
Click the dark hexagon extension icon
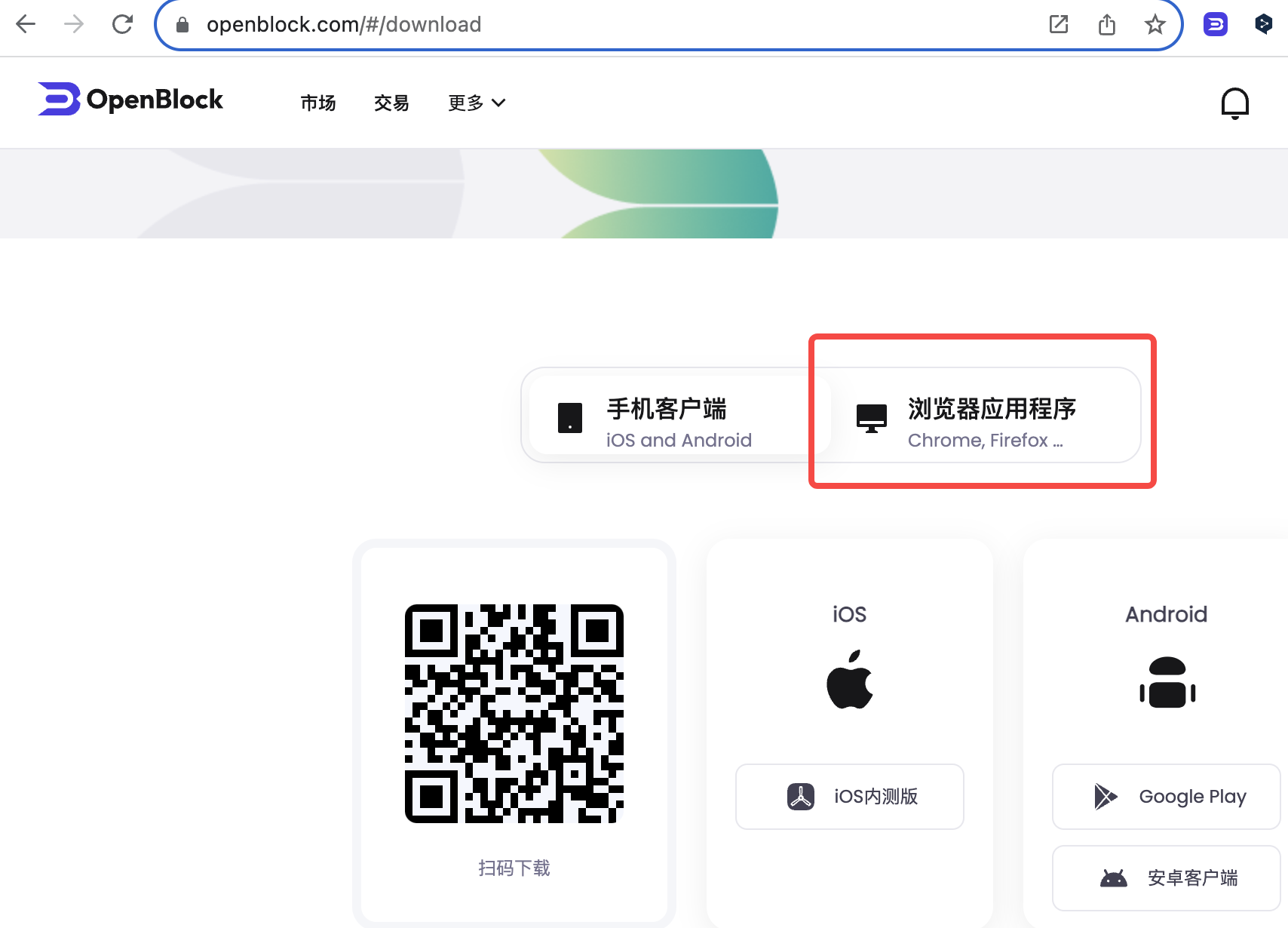[x=1263, y=24]
